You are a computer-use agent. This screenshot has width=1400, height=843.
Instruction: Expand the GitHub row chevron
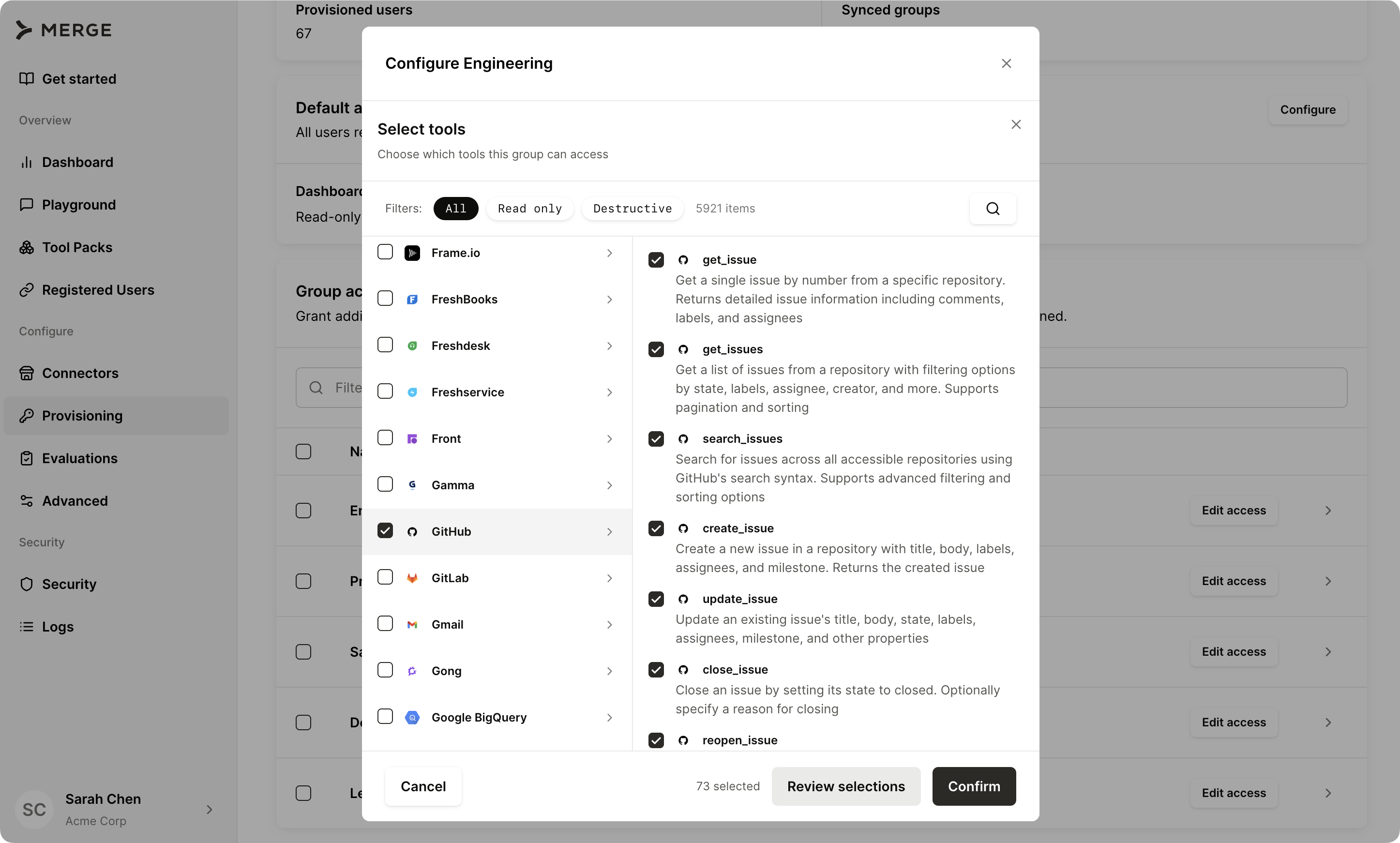[x=609, y=532]
